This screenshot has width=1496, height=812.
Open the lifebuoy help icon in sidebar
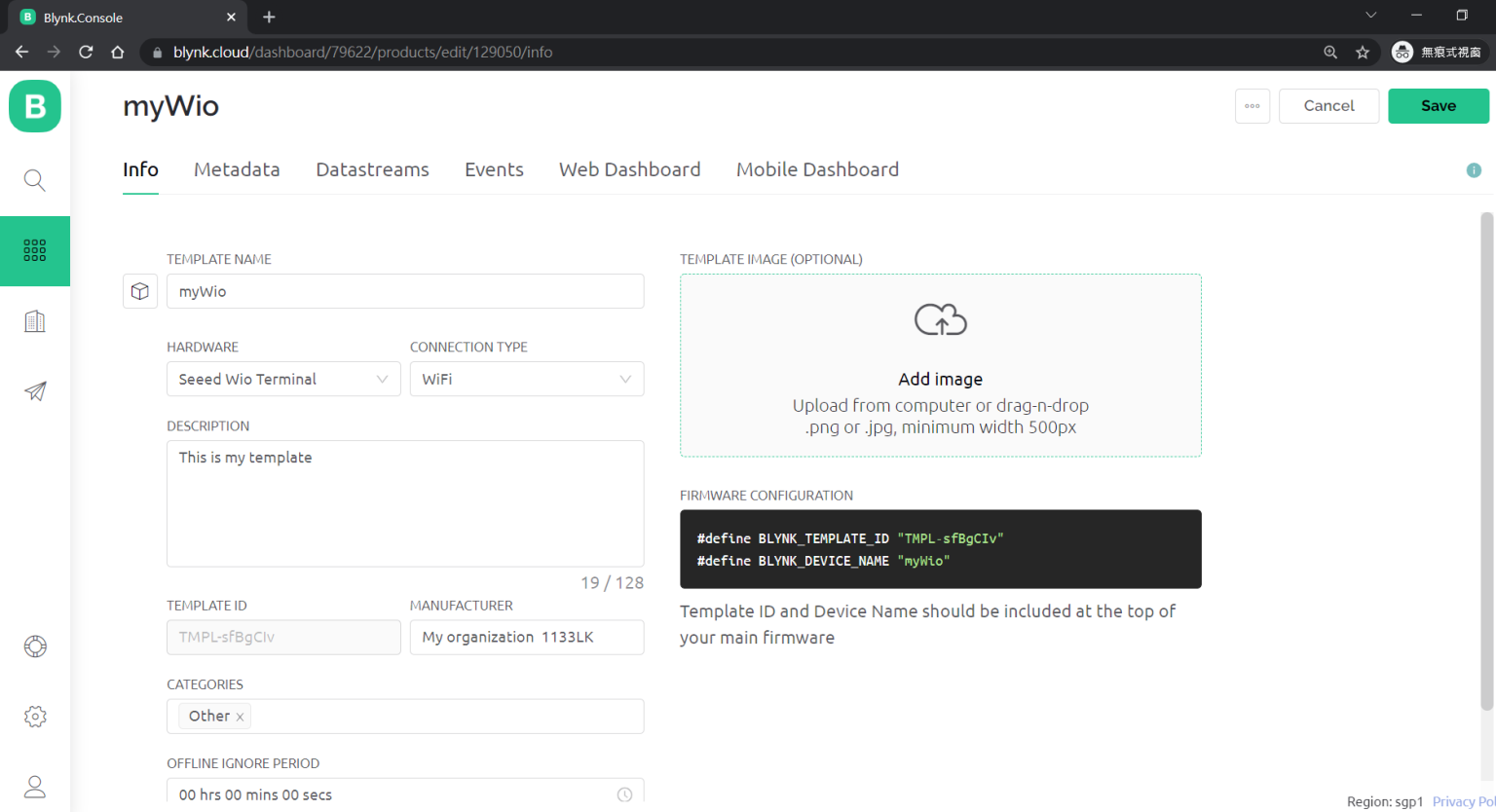(x=35, y=646)
